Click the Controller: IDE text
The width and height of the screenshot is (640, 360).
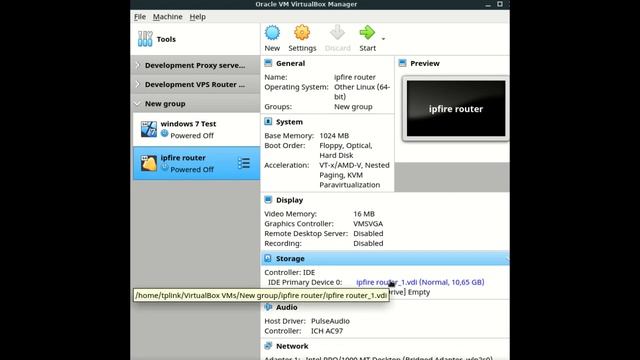point(289,272)
